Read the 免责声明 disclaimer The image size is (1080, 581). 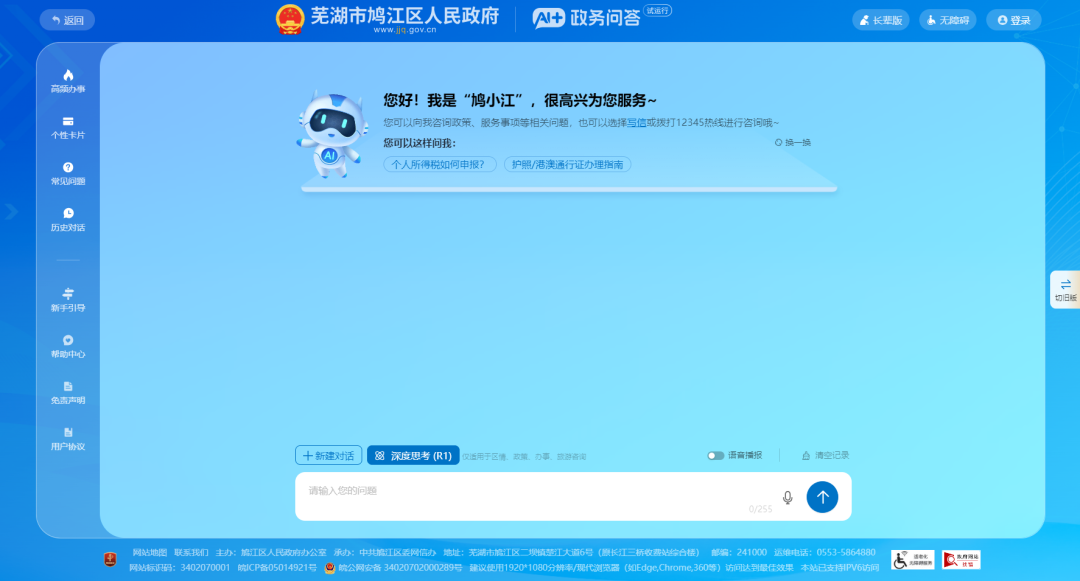67,394
